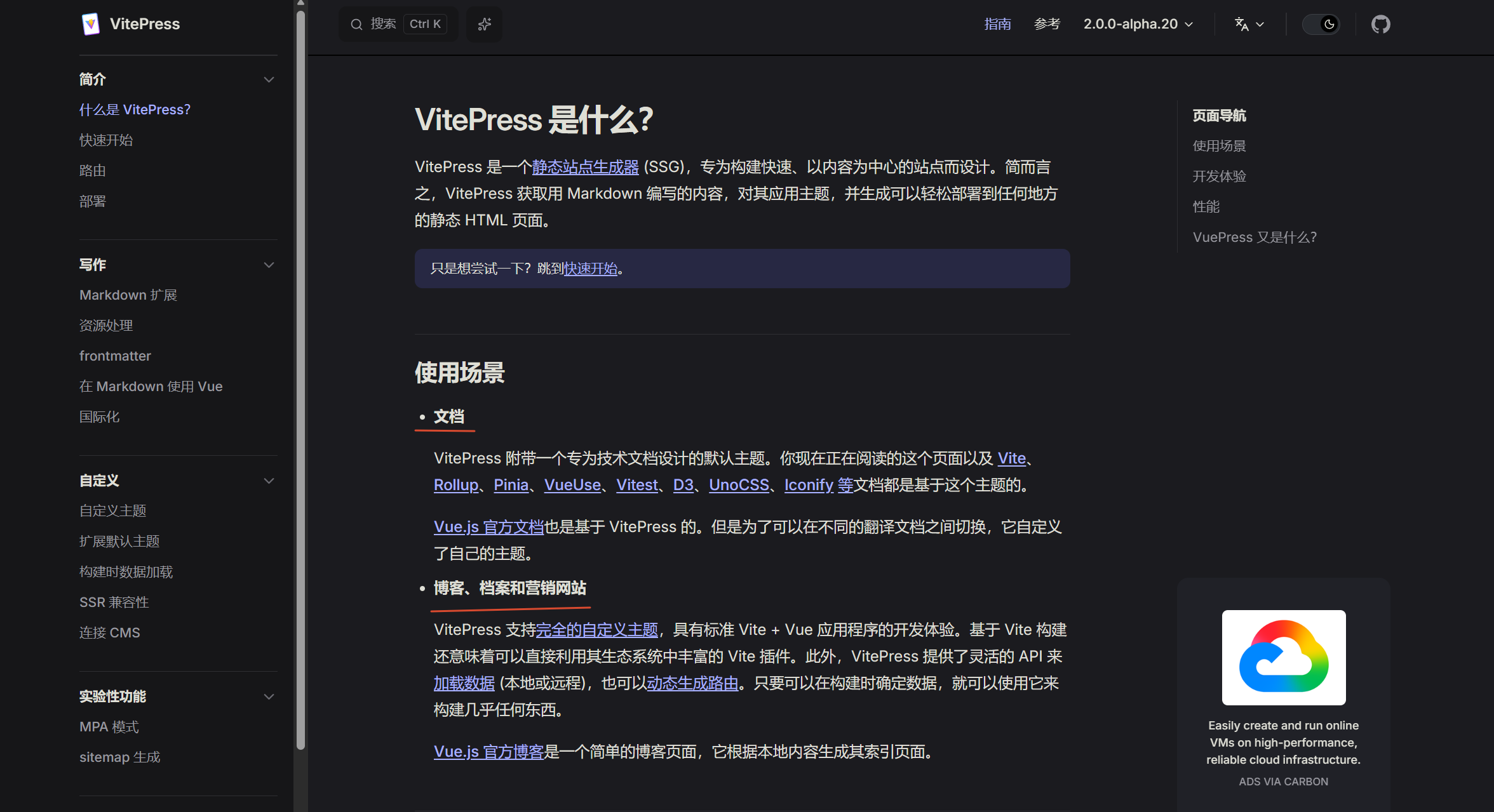Screen dimensions: 1494x812
Task: Open the Vue.js 官方博客 link
Action: pyautogui.click(x=488, y=752)
